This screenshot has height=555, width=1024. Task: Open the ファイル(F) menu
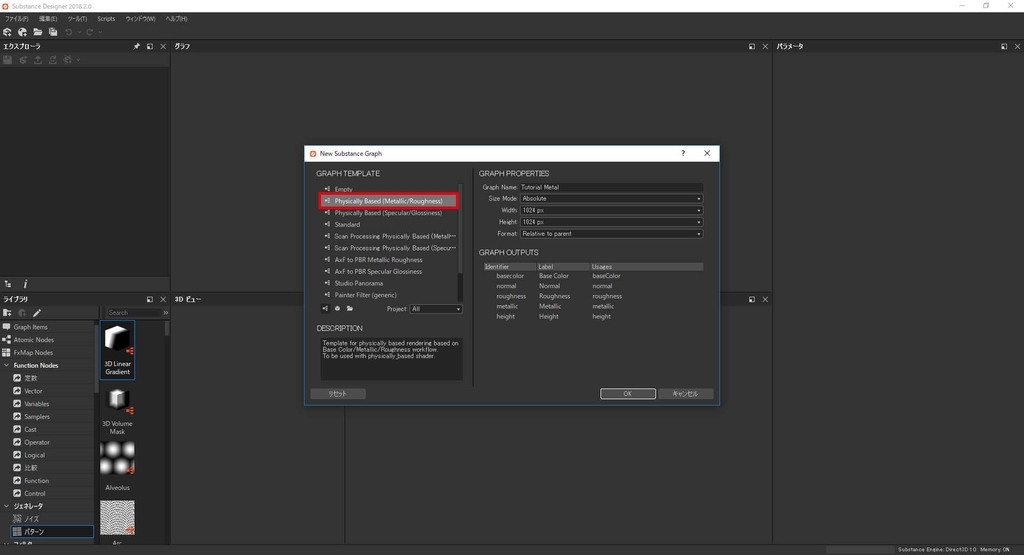tap(16, 19)
